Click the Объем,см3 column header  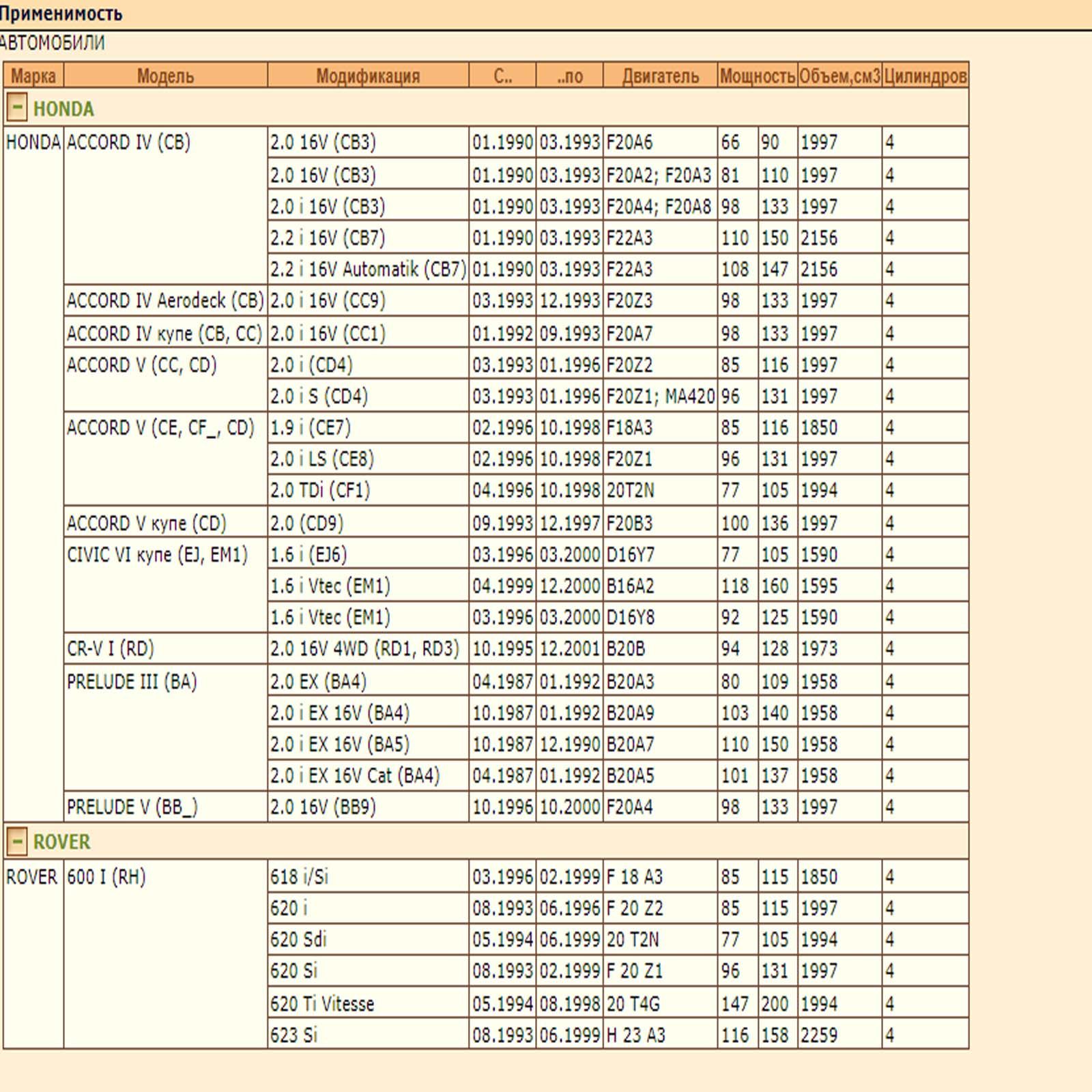click(x=839, y=76)
